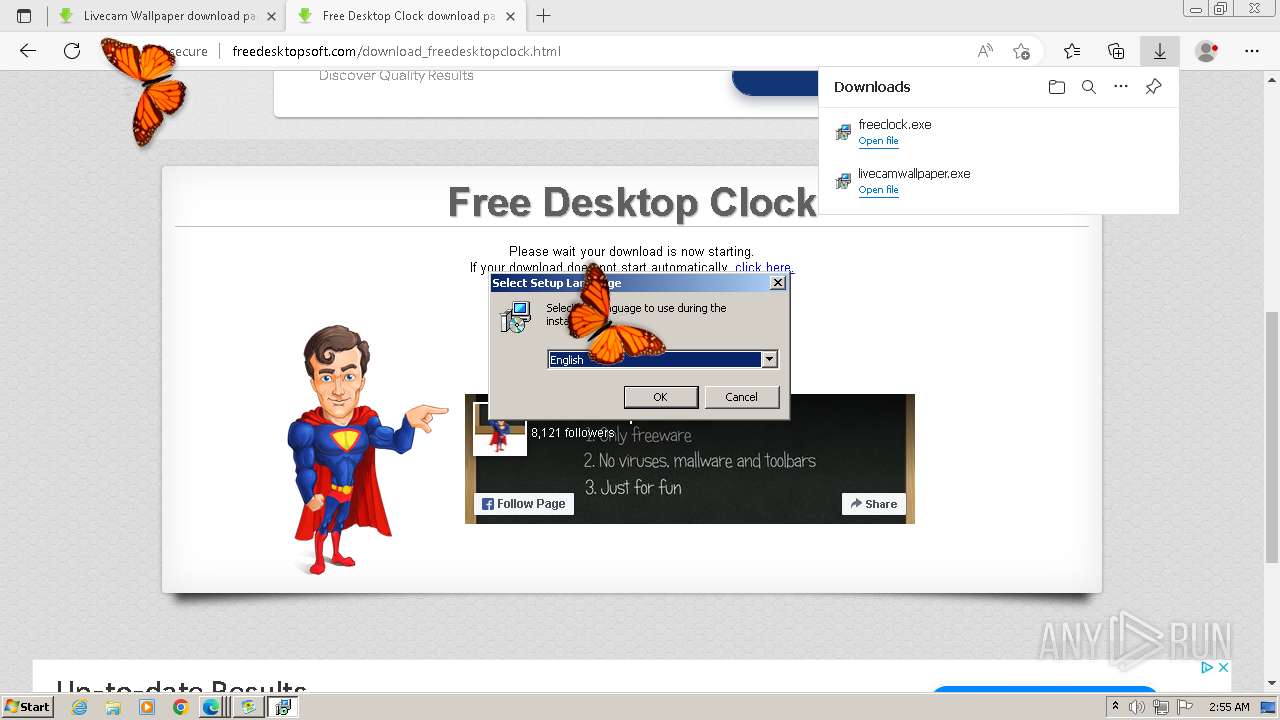Image resolution: width=1280 pixels, height=720 pixels.
Task: Switch to Livecam Wallpaper download tab
Action: (165, 16)
